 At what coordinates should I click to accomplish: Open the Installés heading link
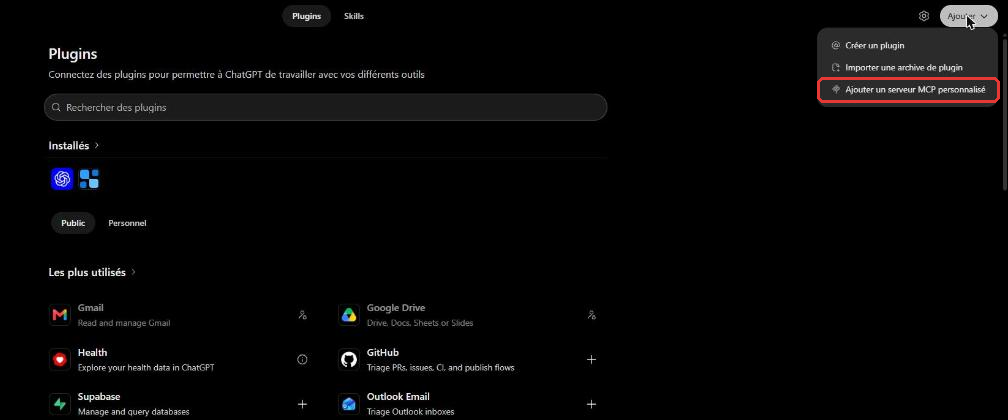(x=69, y=145)
